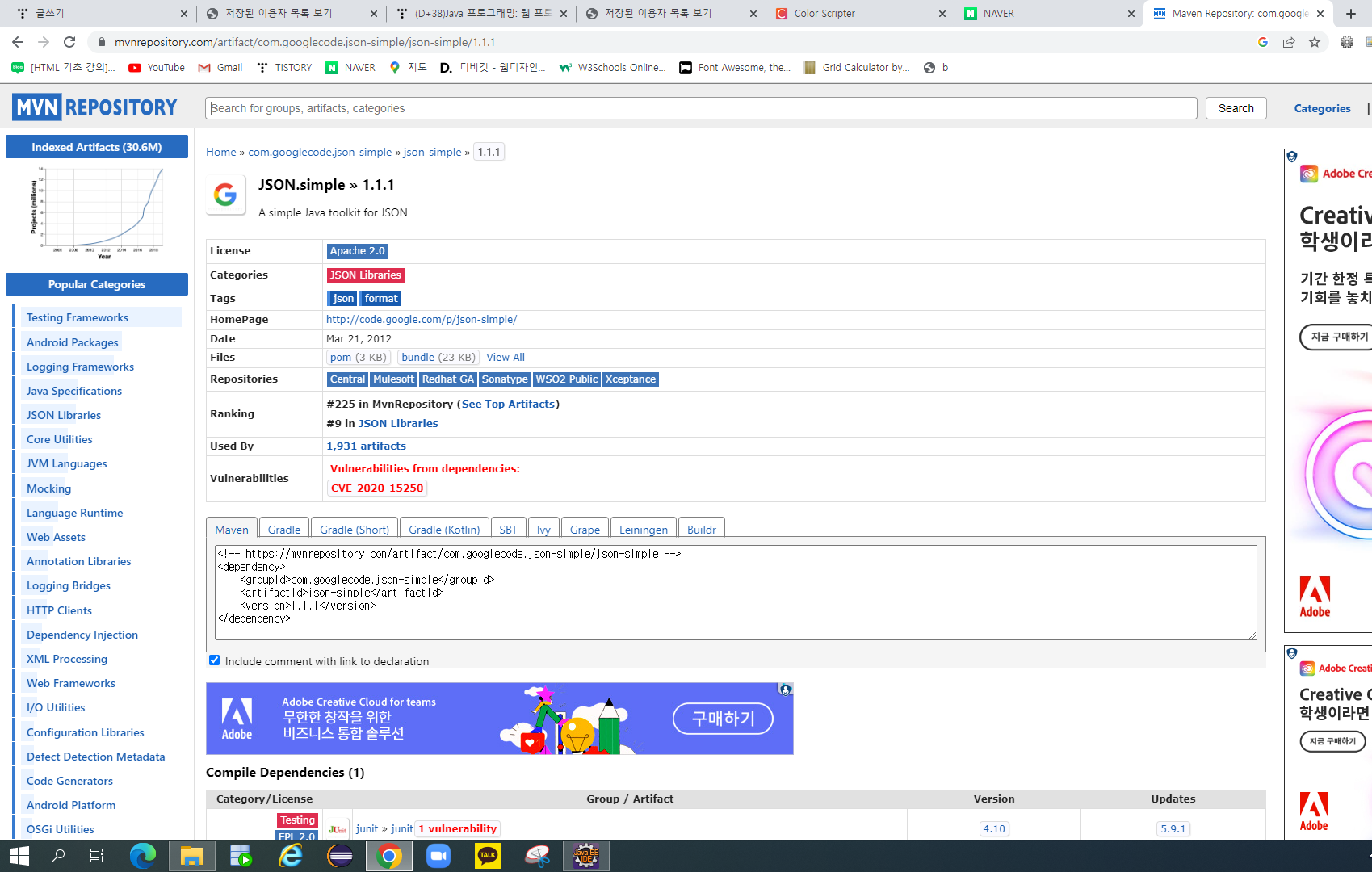Open KakaoTalk from the taskbar
The height and width of the screenshot is (872, 1372).
(488, 856)
